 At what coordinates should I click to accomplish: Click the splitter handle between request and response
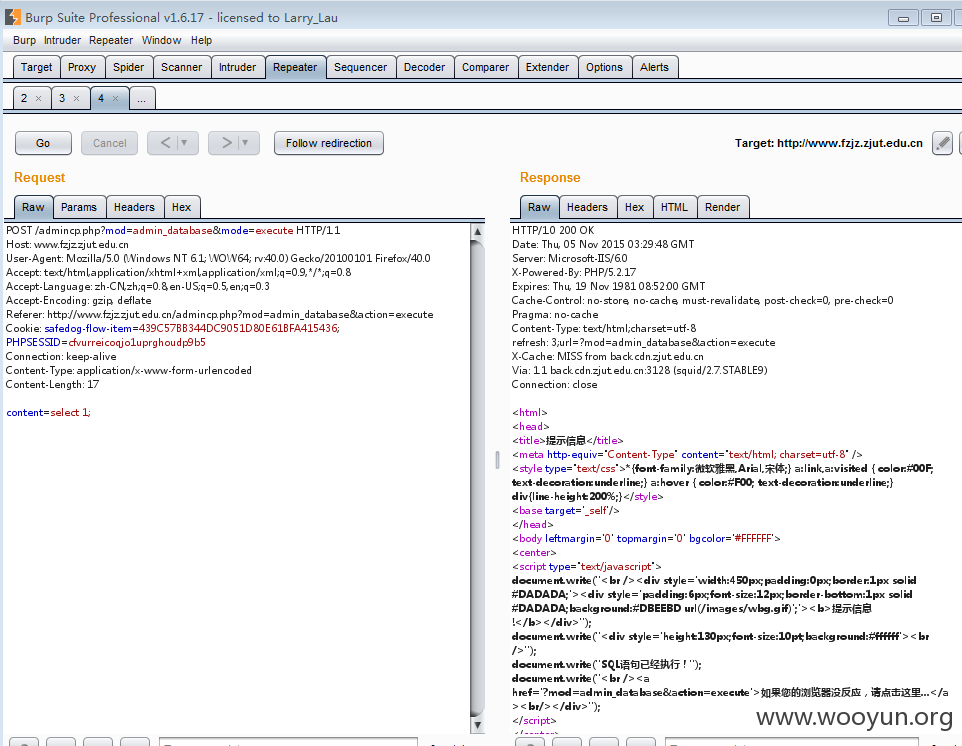pyautogui.click(x=497, y=460)
